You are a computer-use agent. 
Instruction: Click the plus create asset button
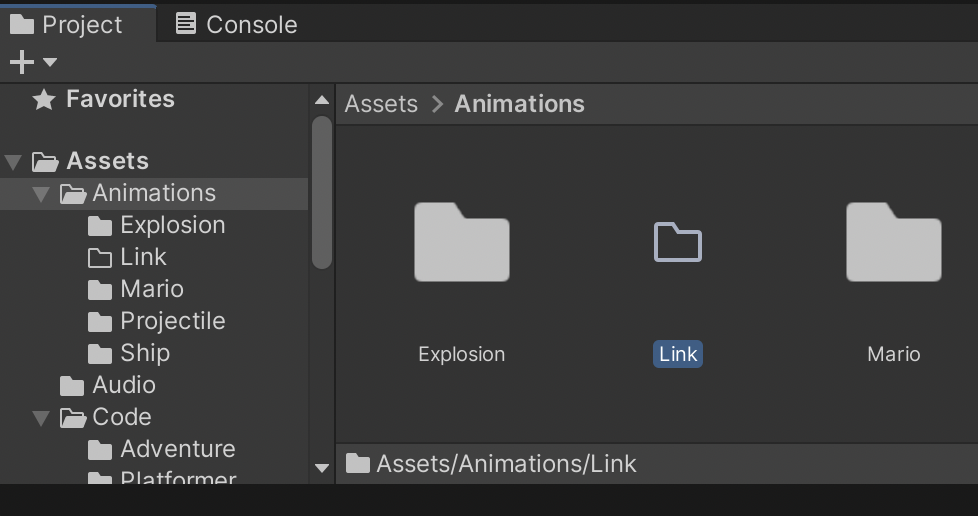[x=21, y=63]
